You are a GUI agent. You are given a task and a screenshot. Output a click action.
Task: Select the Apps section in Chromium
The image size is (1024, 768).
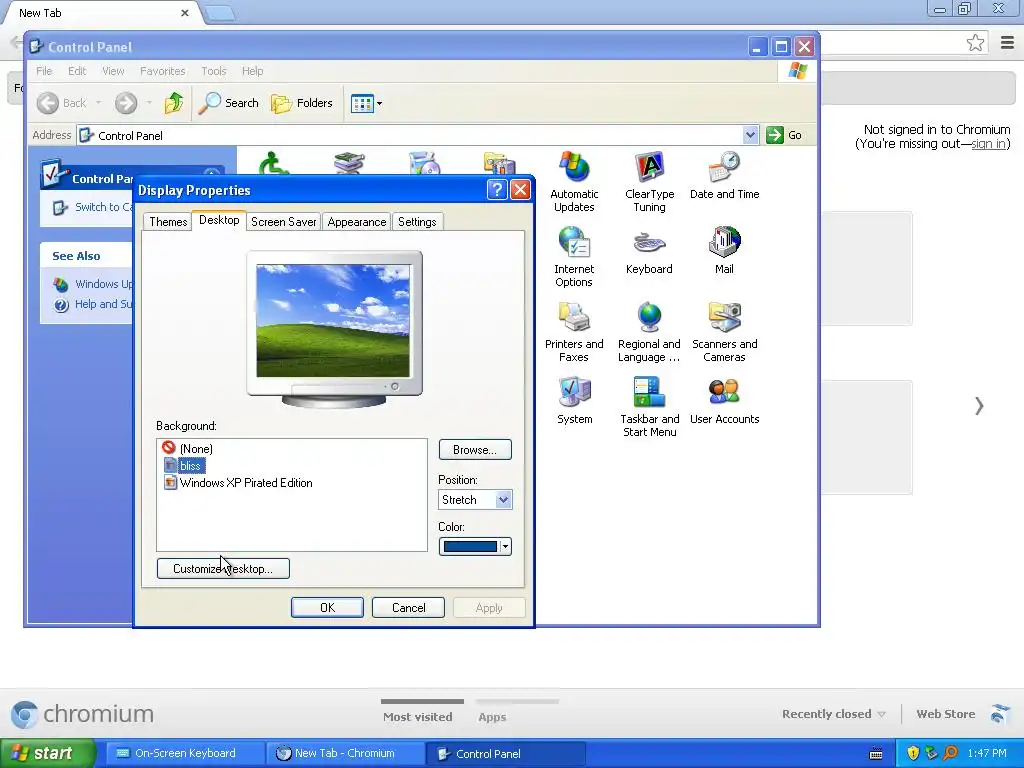point(492,716)
